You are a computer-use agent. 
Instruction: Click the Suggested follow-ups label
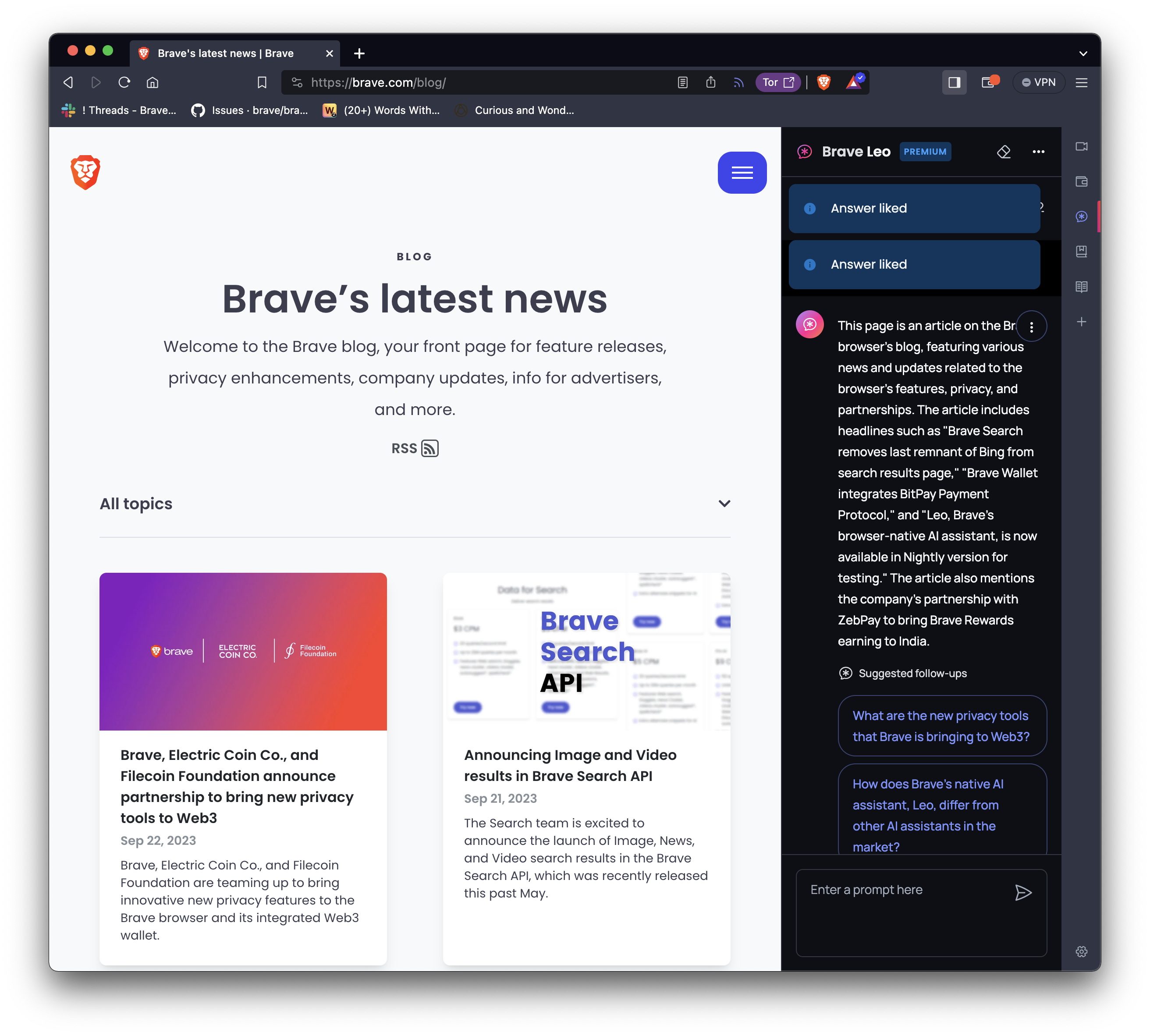point(912,674)
